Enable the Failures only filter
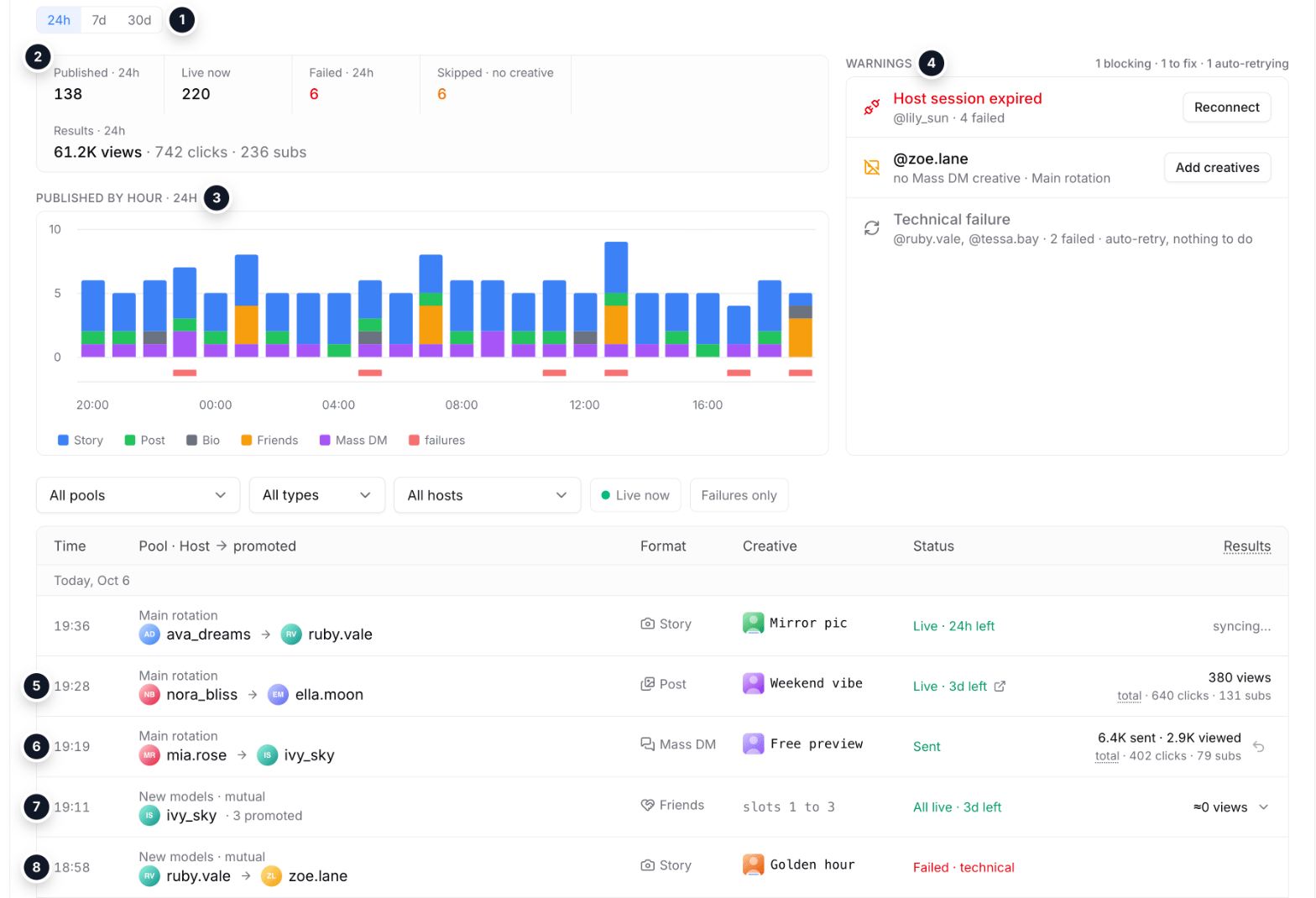Screen dimensions: 1316x898 click(x=739, y=495)
